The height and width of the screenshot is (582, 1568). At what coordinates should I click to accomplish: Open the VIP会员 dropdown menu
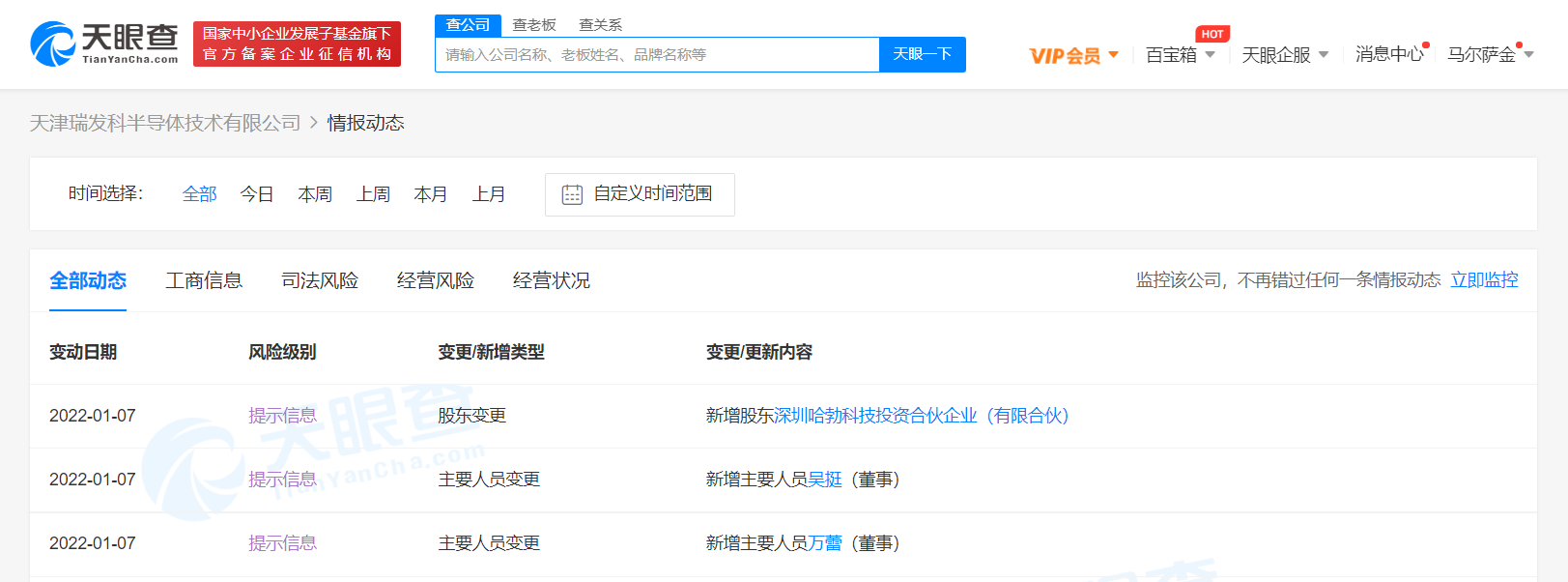[x=1072, y=55]
